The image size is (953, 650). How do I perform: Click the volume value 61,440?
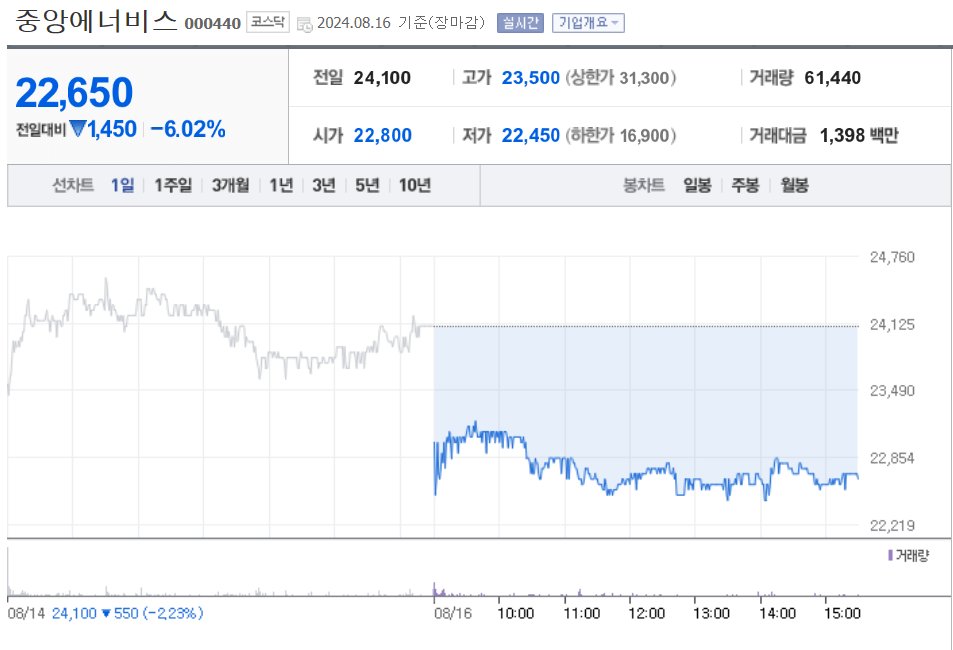click(x=833, y=78)
